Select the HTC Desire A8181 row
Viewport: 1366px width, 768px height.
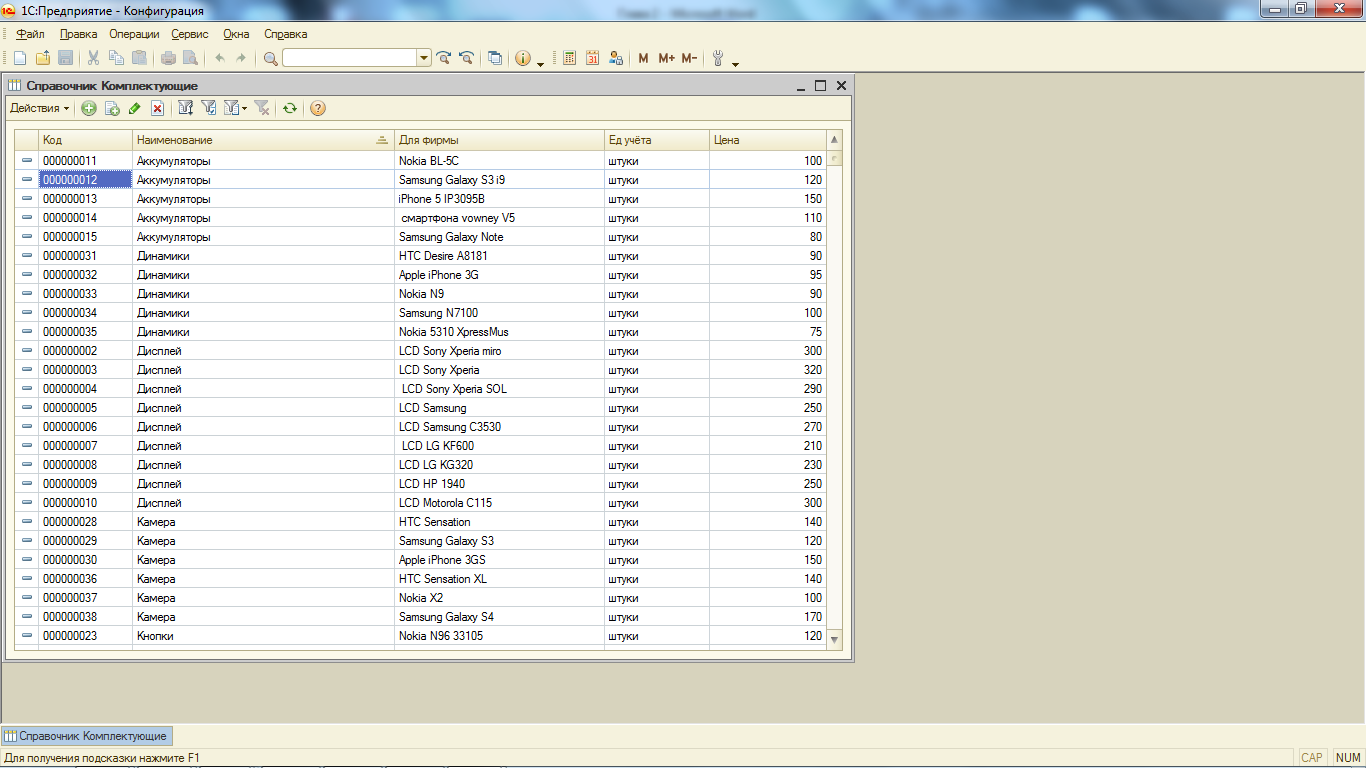pos(421,256)
